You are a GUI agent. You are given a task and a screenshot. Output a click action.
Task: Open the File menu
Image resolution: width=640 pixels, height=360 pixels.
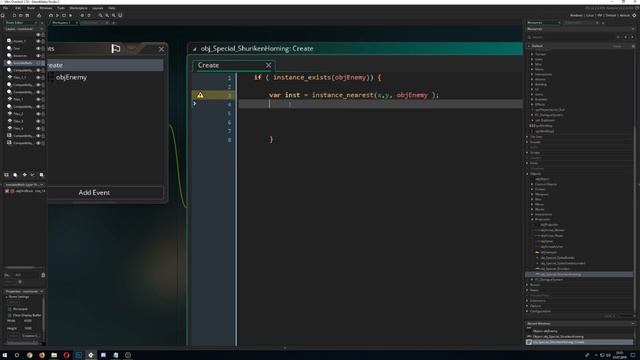[x=5, y=8]
